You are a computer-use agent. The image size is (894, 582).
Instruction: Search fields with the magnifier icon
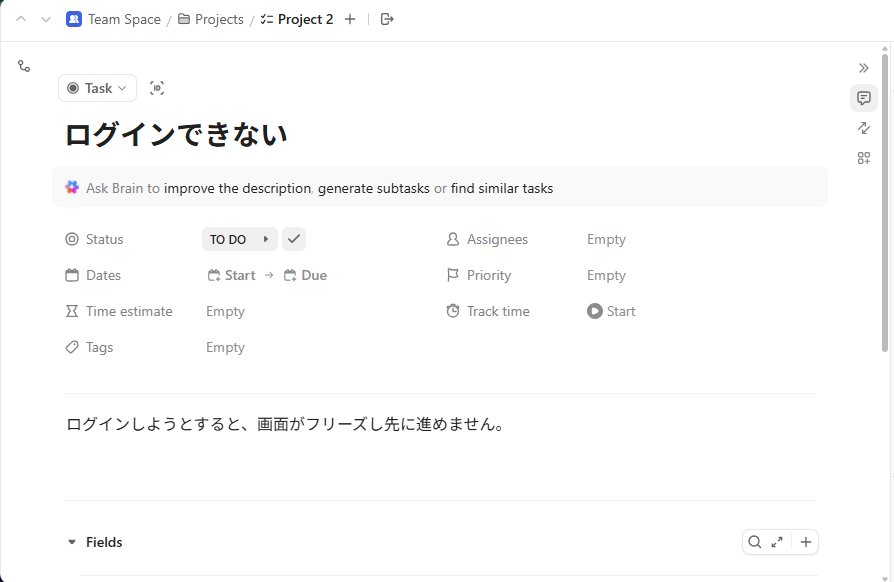[755, 542]
